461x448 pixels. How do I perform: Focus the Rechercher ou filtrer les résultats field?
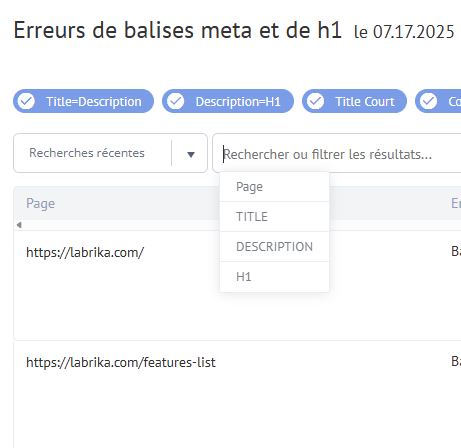point(337,153)
